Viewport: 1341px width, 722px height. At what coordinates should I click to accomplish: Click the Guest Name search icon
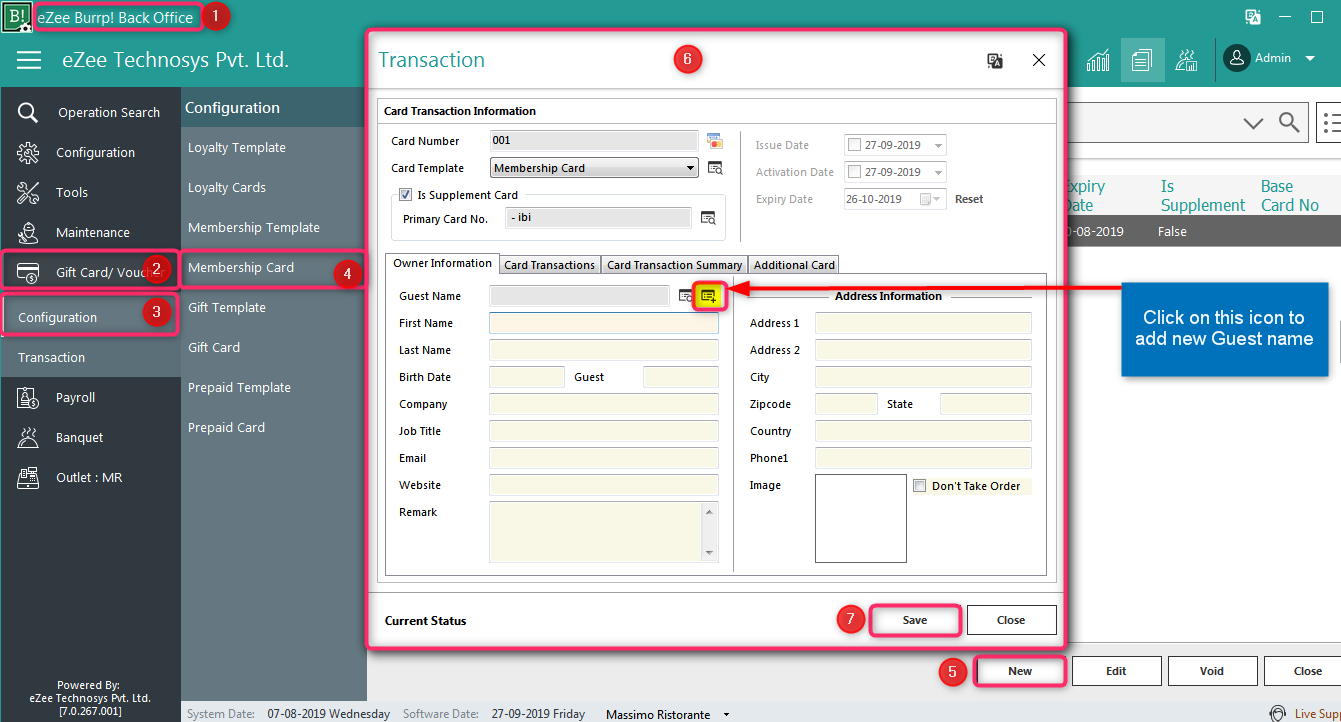pos(686,295)
